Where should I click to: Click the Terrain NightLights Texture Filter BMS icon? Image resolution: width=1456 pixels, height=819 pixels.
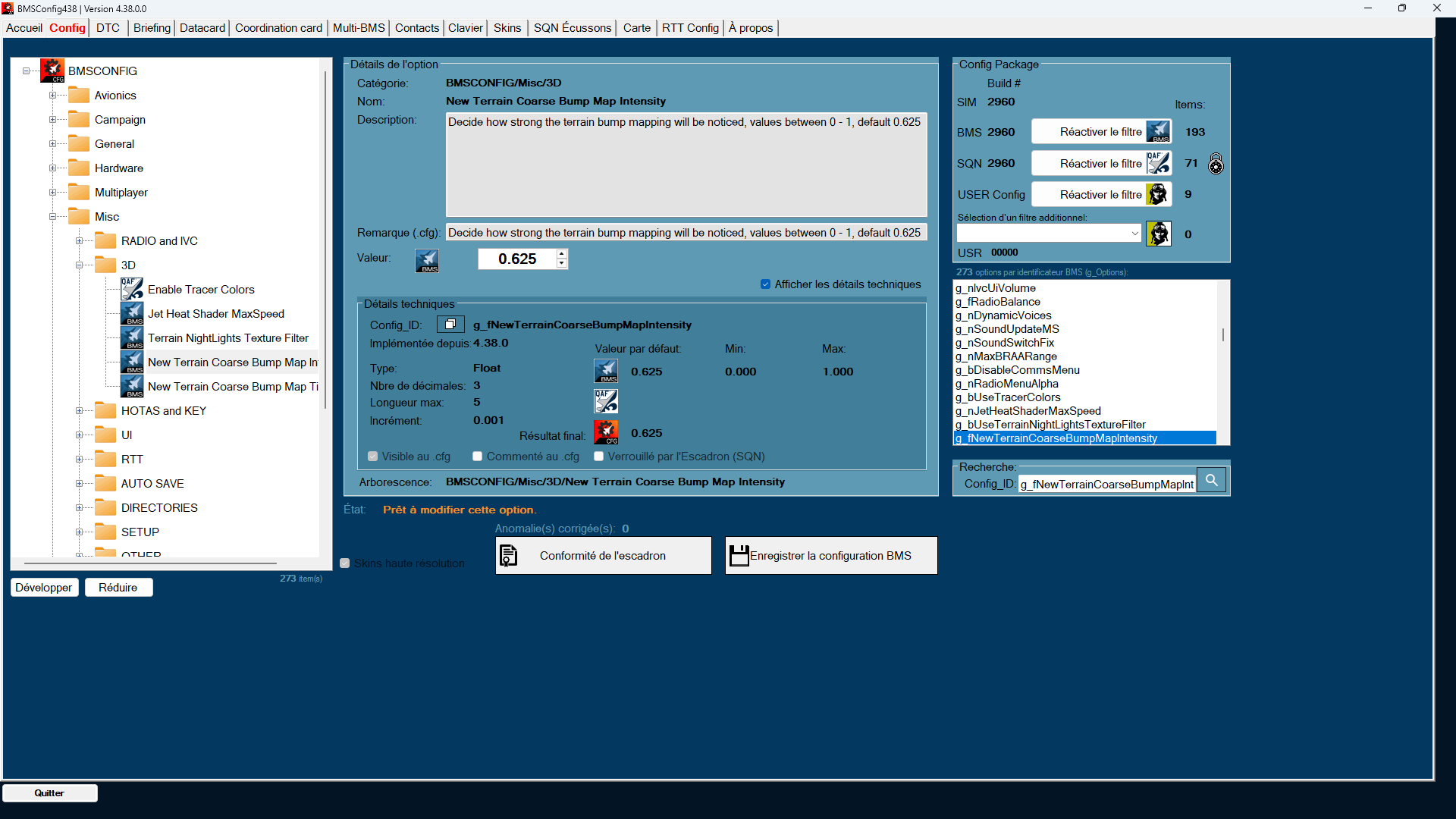(132, 337)
